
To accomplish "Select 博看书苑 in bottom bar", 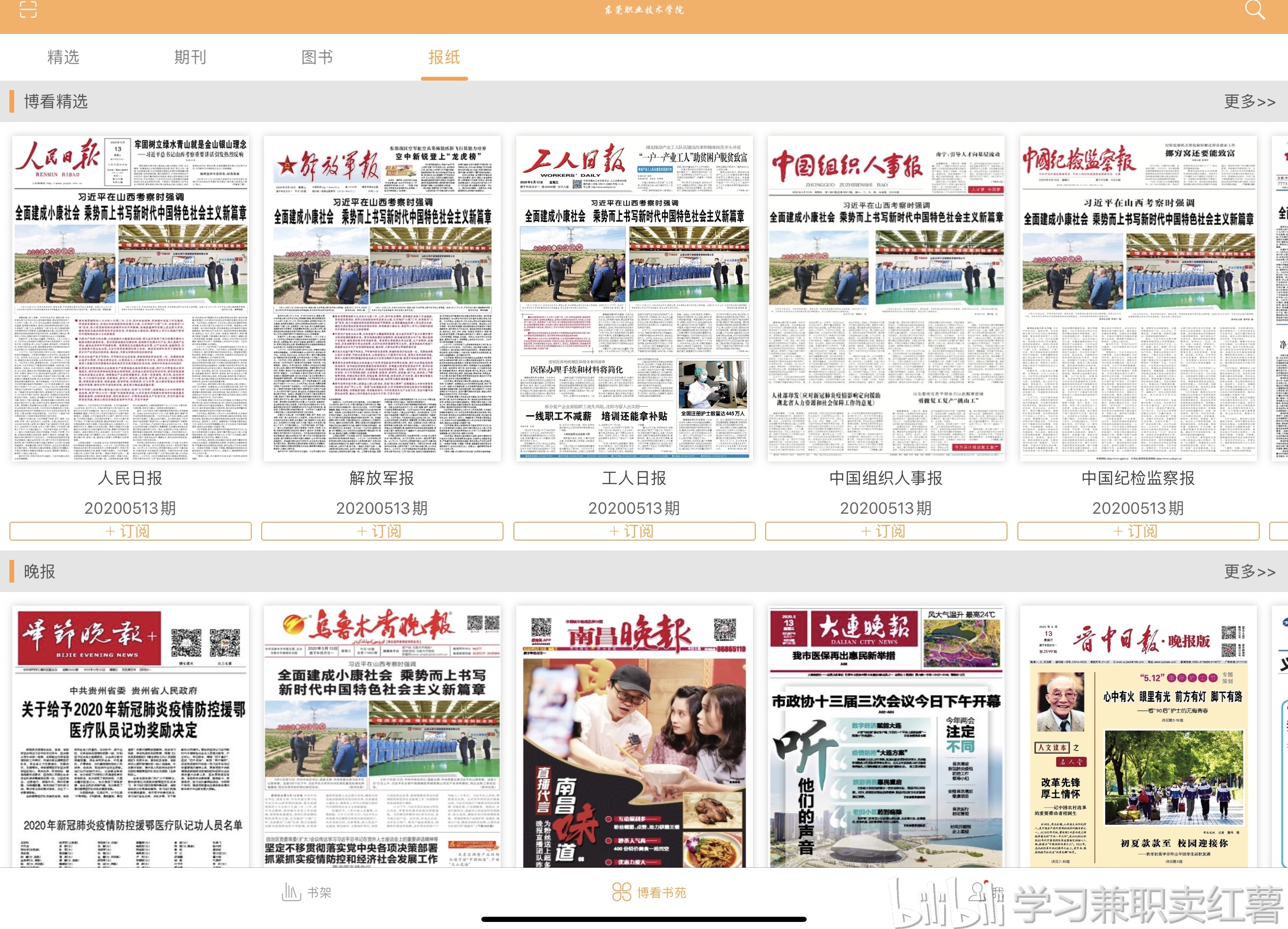I will (649, 893).
